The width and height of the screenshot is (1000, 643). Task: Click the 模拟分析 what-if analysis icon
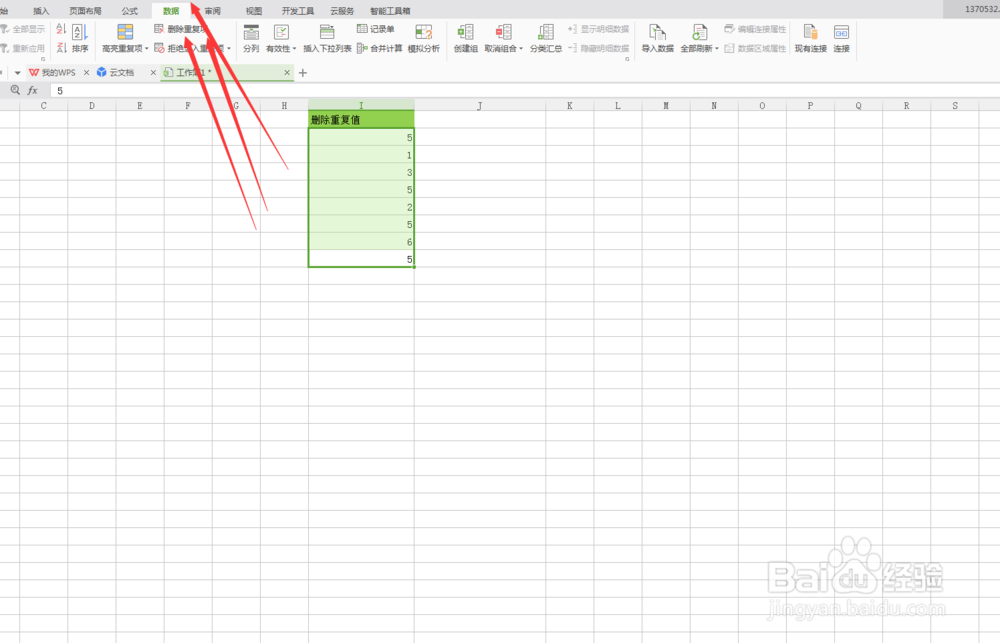[x=423, y=33]
